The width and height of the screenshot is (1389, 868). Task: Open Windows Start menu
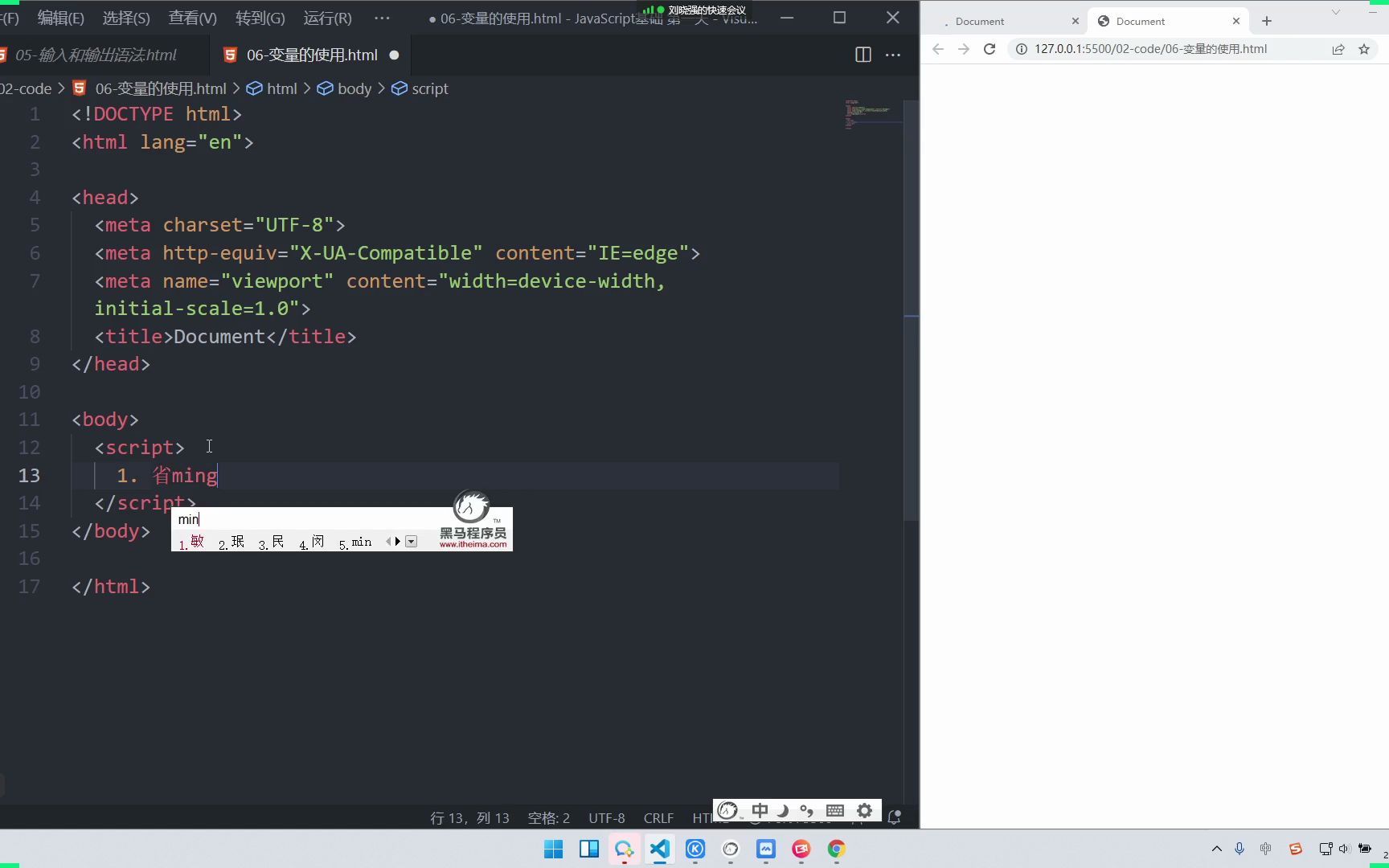click(x=554, y=849)
